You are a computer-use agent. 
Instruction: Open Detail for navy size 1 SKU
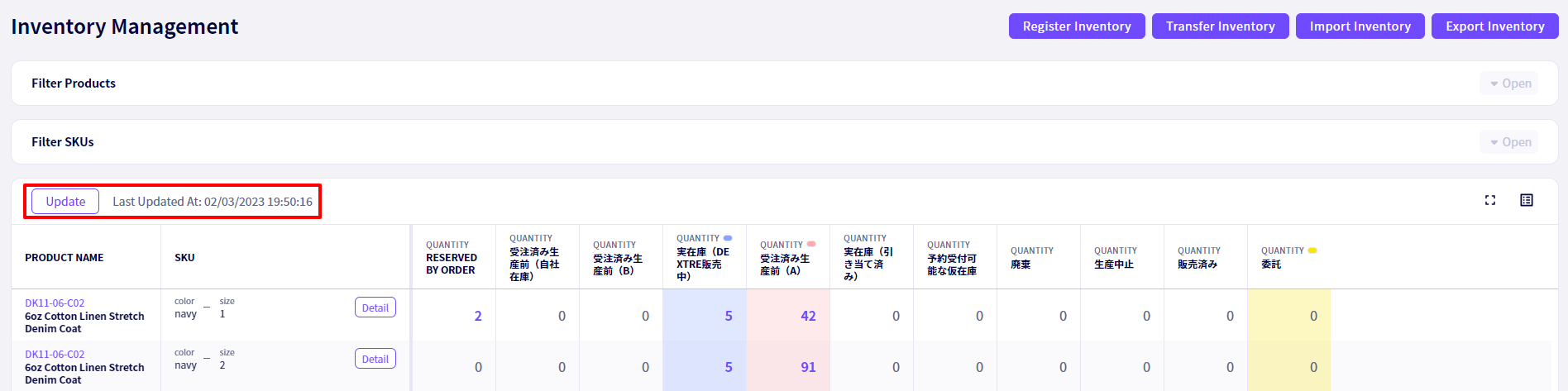tap(375, 308)
